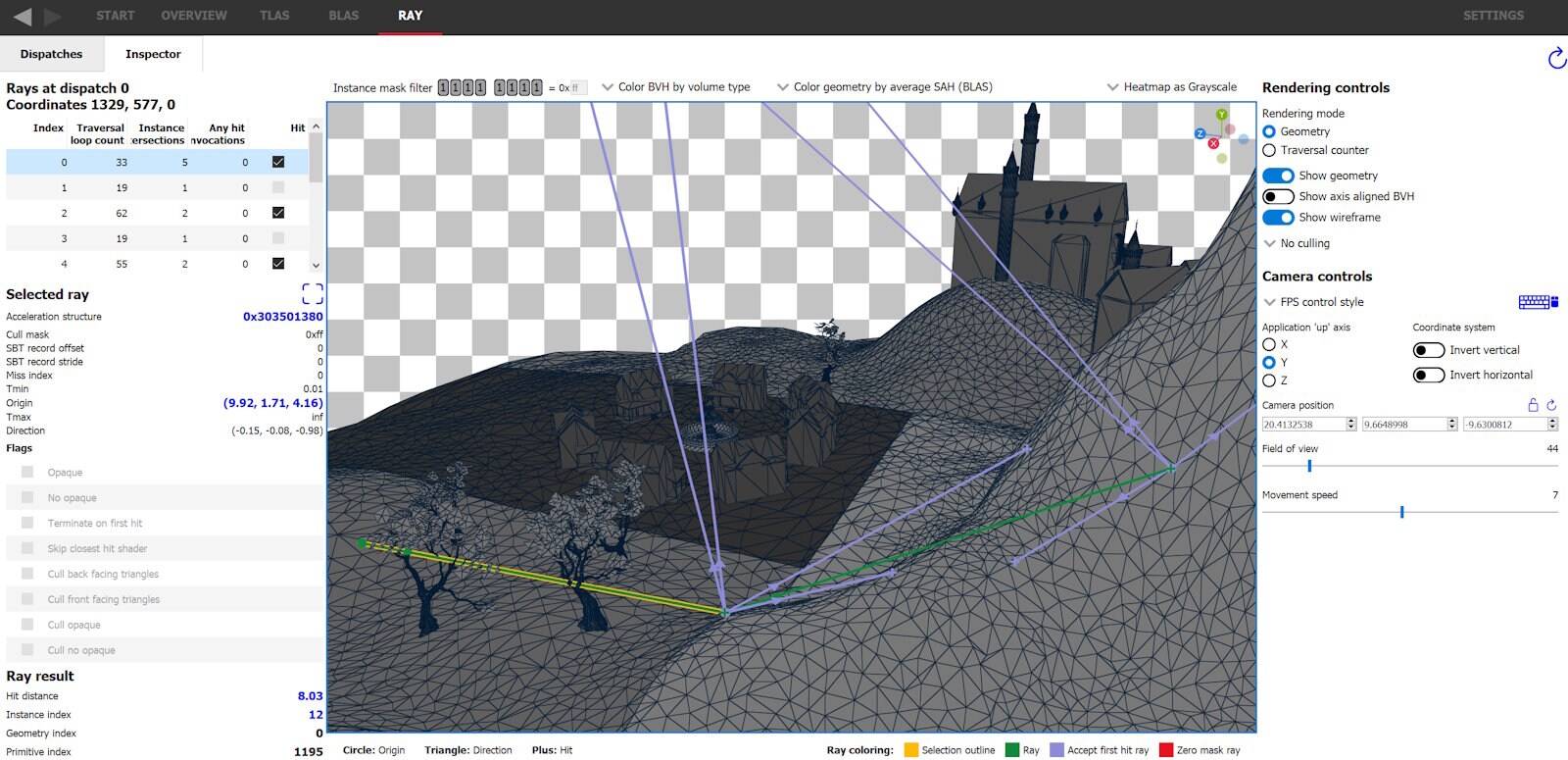Click the refresh icon at top right
1568x760 pixels.
click(1556, 59)
